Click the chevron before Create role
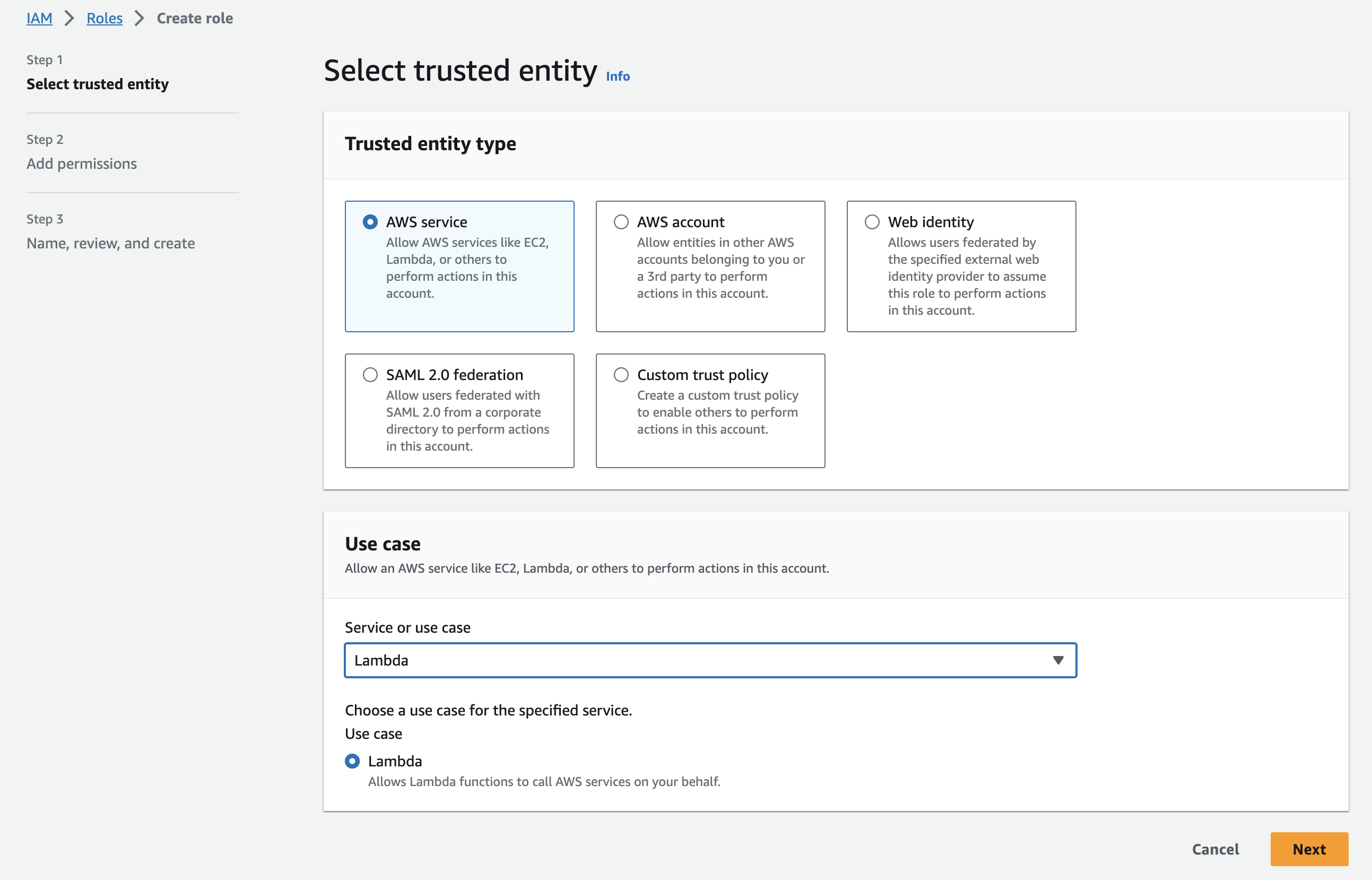This screenshot has width=1372, height=880. point(140,18)
